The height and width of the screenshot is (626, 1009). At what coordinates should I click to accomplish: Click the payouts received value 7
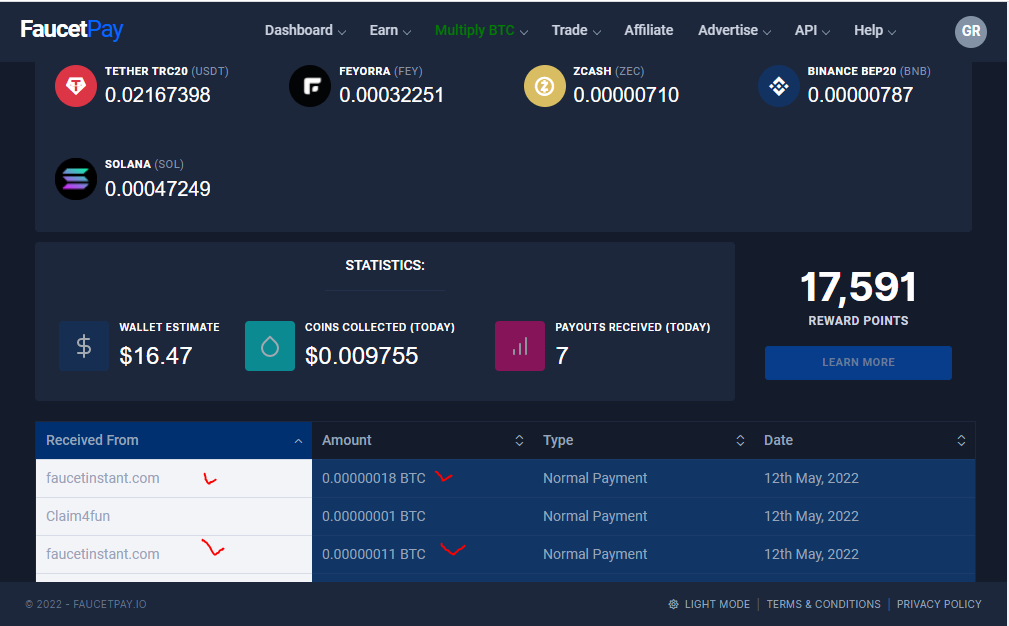[562, 356]
